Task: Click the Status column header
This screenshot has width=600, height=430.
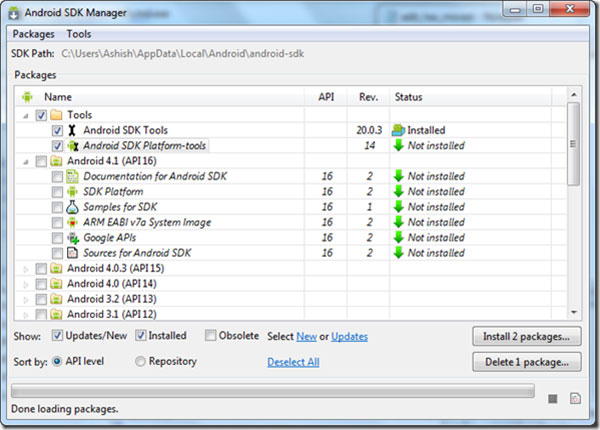Action: point(471,97)
